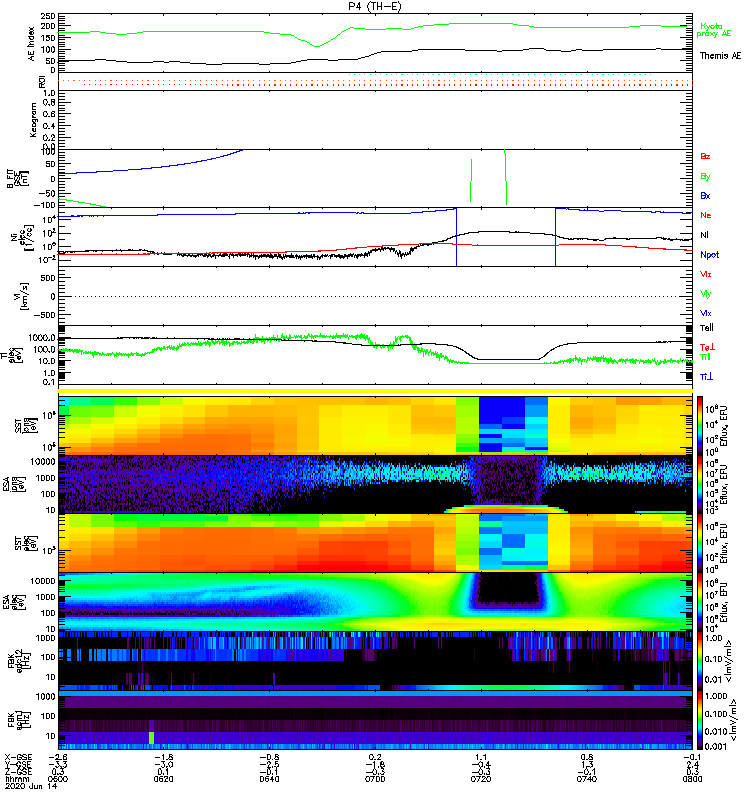
Task: Click the SST ions spectrogram color bar
Action: click(x=700, y=425)
